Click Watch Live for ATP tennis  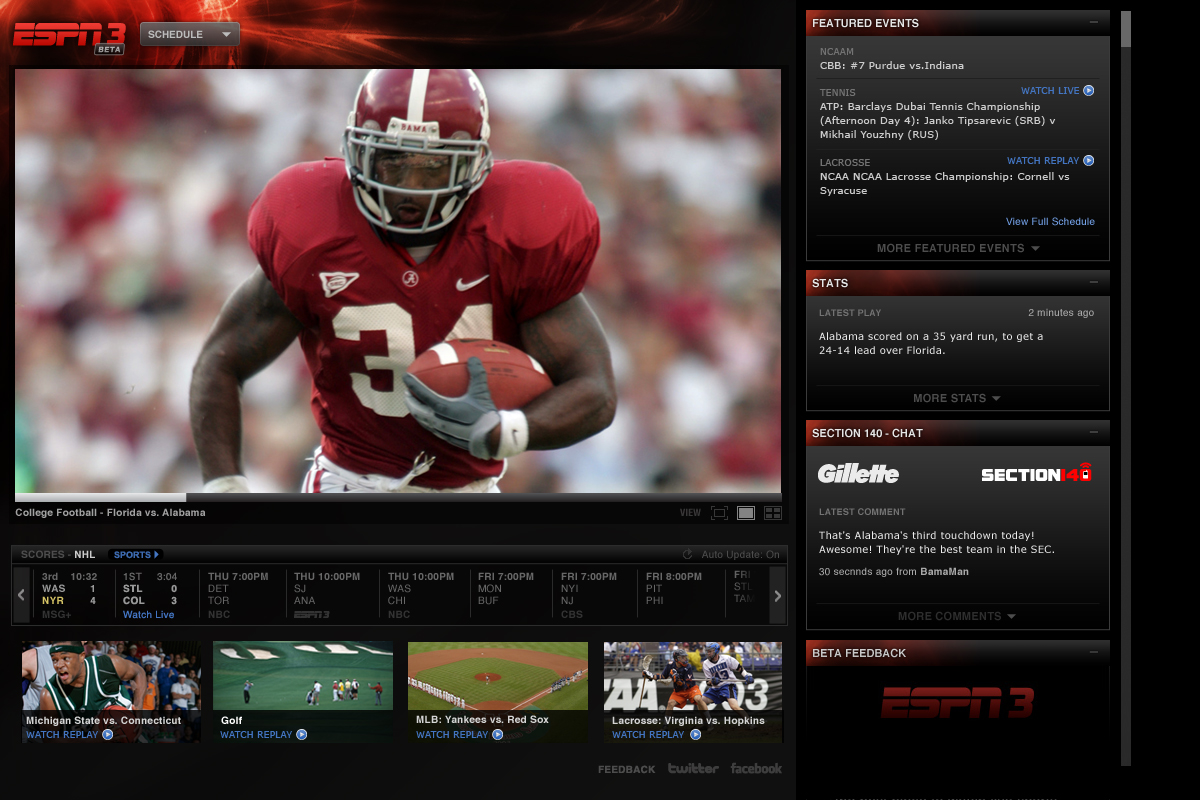[x=1050, y=90]
